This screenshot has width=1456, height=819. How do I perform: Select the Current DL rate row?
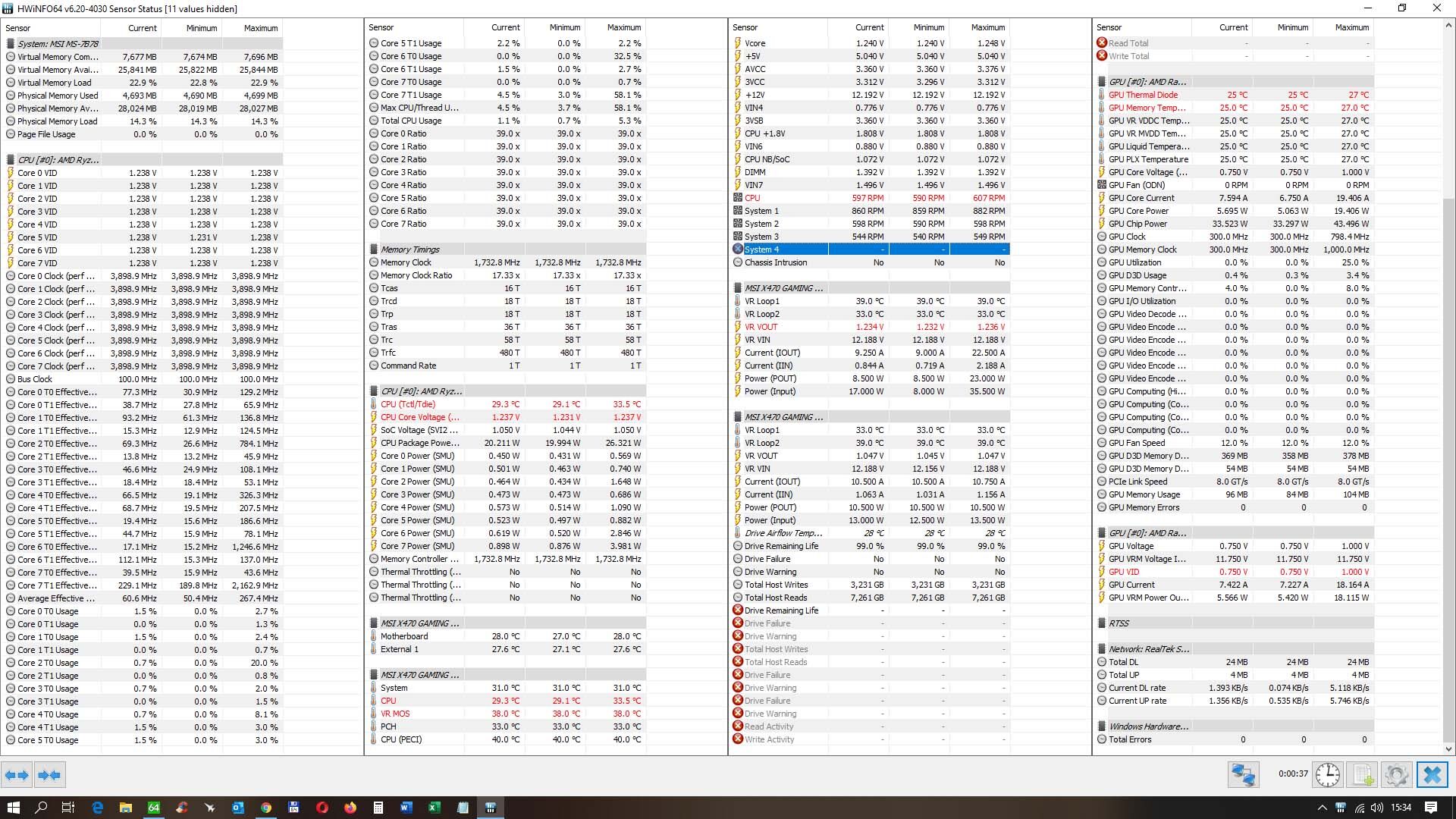pyautogui.click(x=1235, y=688)
